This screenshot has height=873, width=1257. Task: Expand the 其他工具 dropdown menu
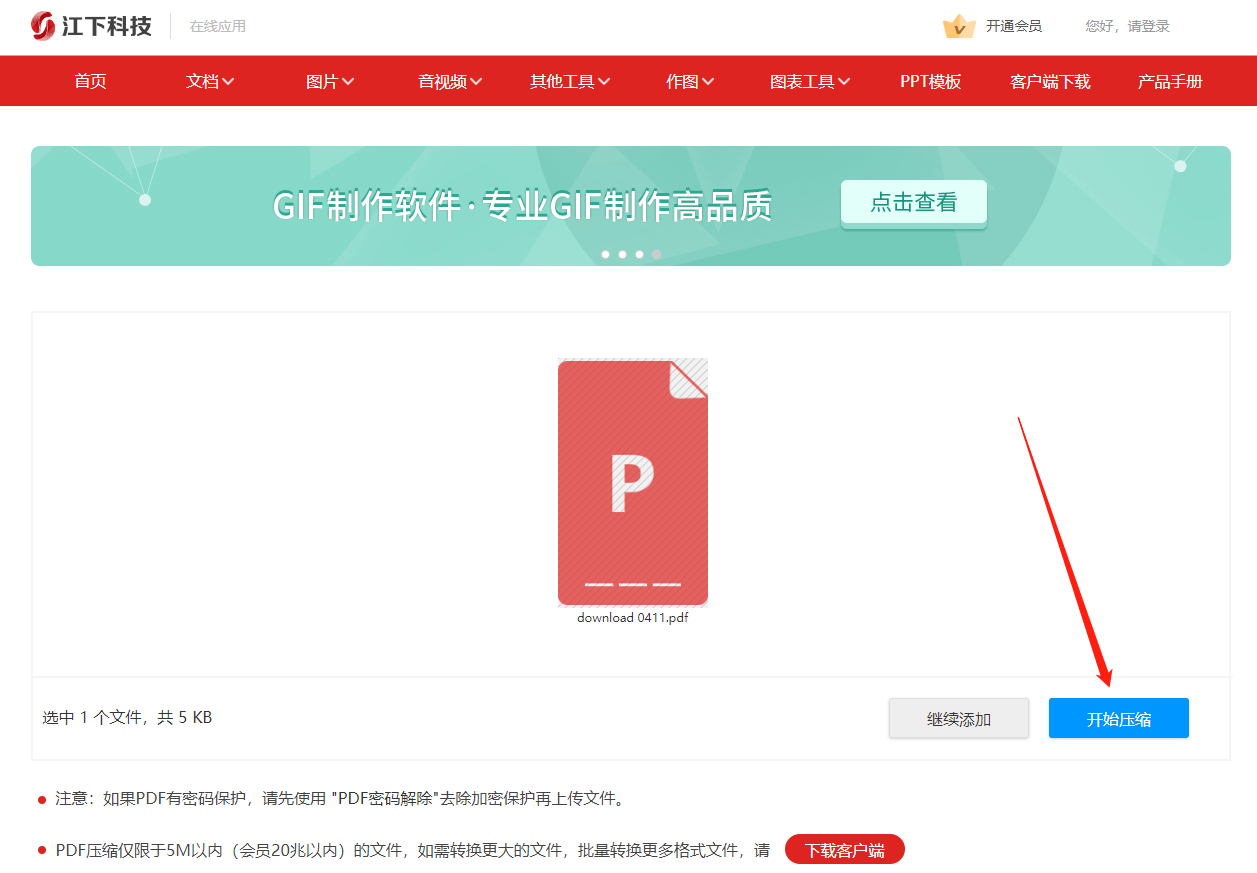click(569, 81)
